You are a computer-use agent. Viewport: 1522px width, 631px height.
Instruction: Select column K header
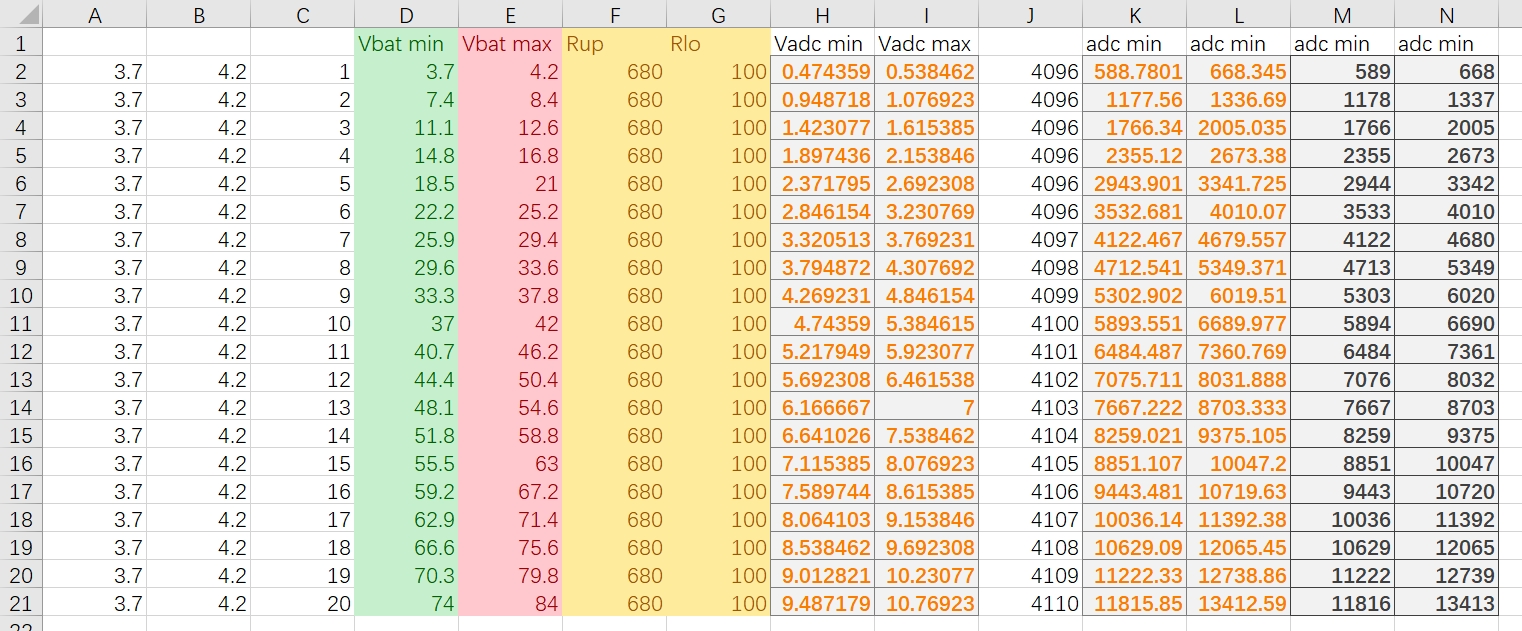[1135, 14]
